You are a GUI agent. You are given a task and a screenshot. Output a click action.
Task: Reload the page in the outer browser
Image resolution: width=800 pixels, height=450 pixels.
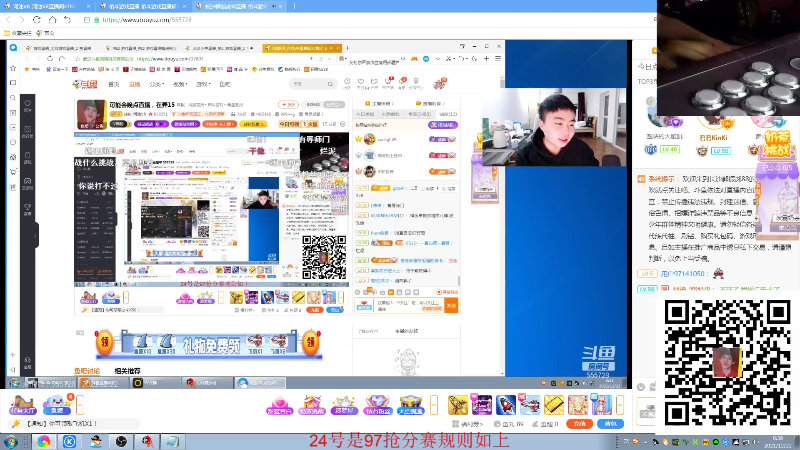37,19
